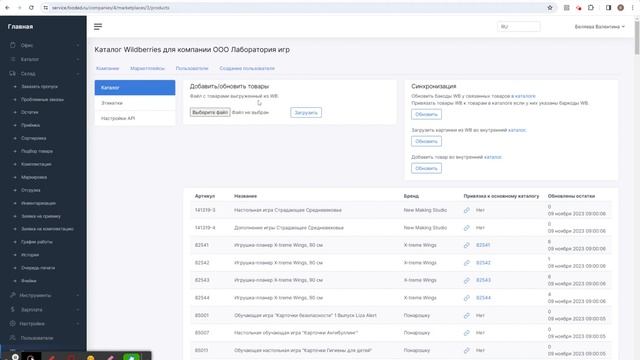
Task: Click Обновить under load pictures text
Action: click(426, 141)
